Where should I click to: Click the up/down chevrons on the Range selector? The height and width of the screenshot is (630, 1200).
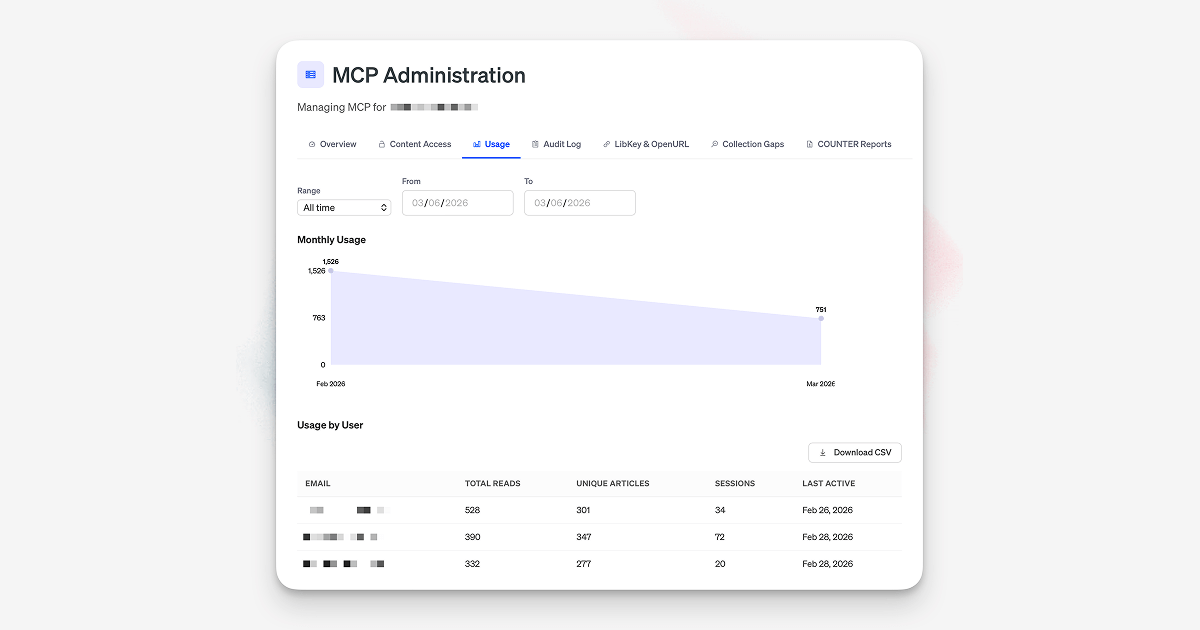coord(382,208)
